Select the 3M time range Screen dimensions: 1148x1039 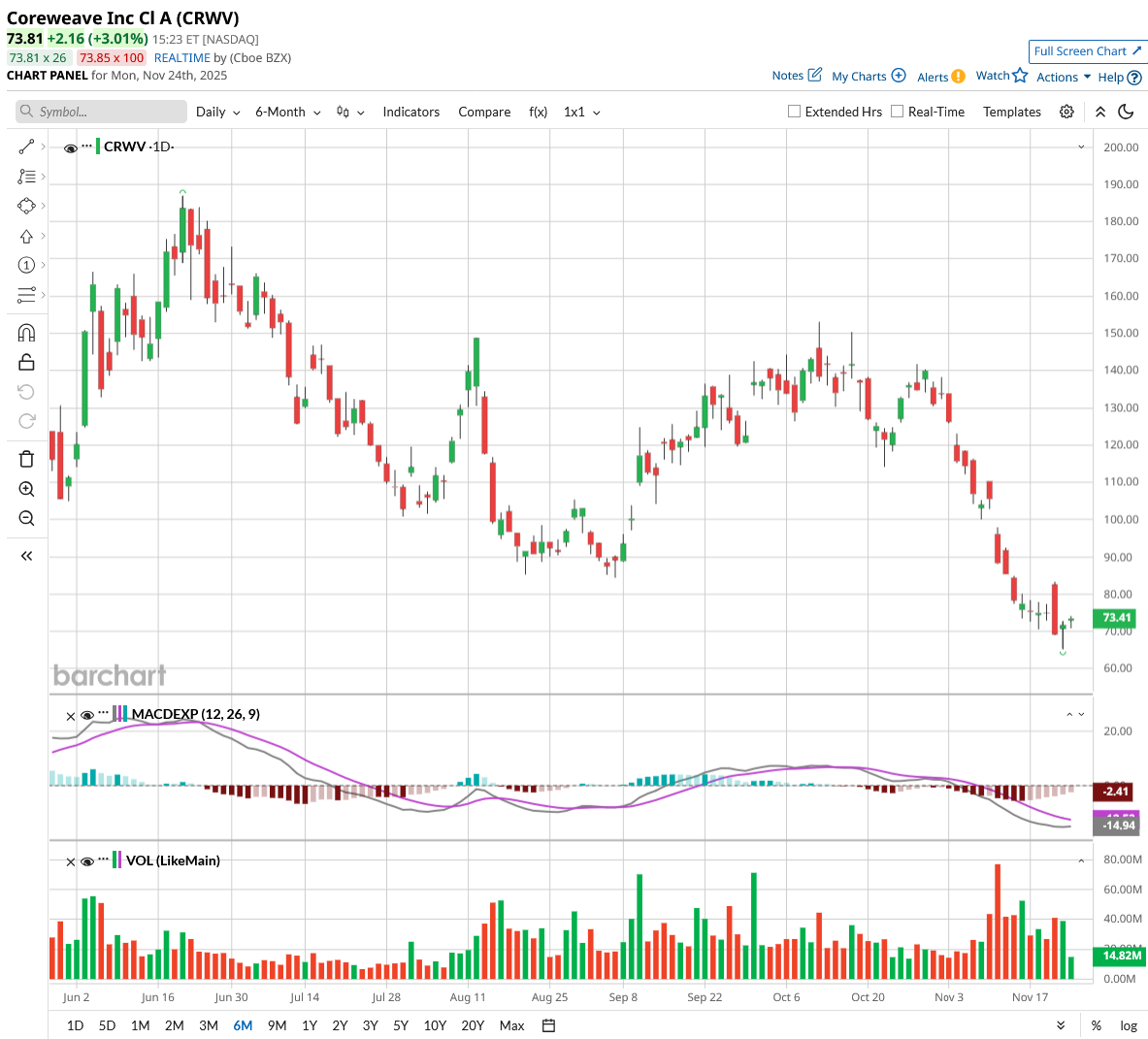tap(209, 1025)
